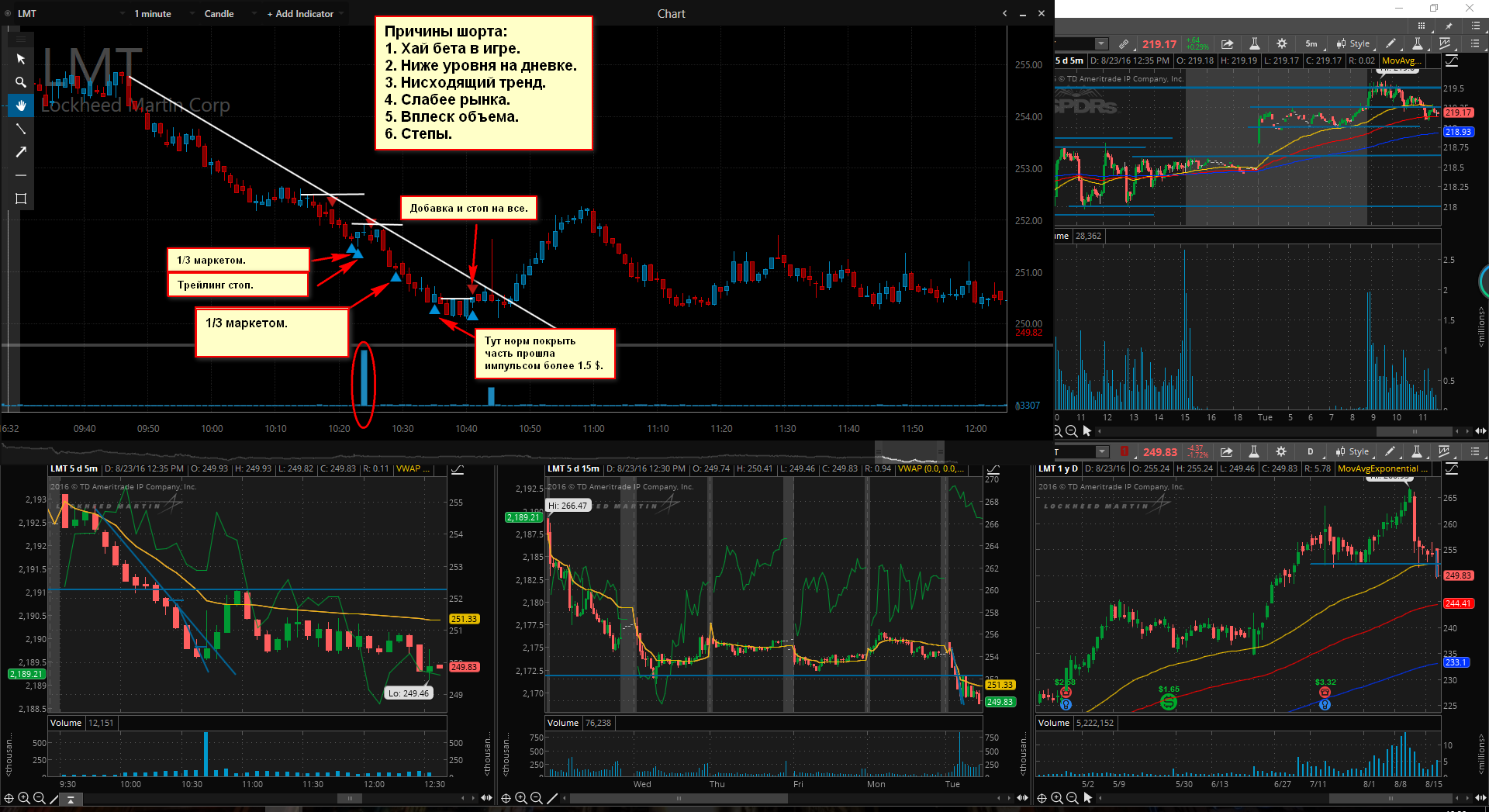
Task: Click green earnings marker $1.65 on daily chart
Action: click(x=1169, y=702)
